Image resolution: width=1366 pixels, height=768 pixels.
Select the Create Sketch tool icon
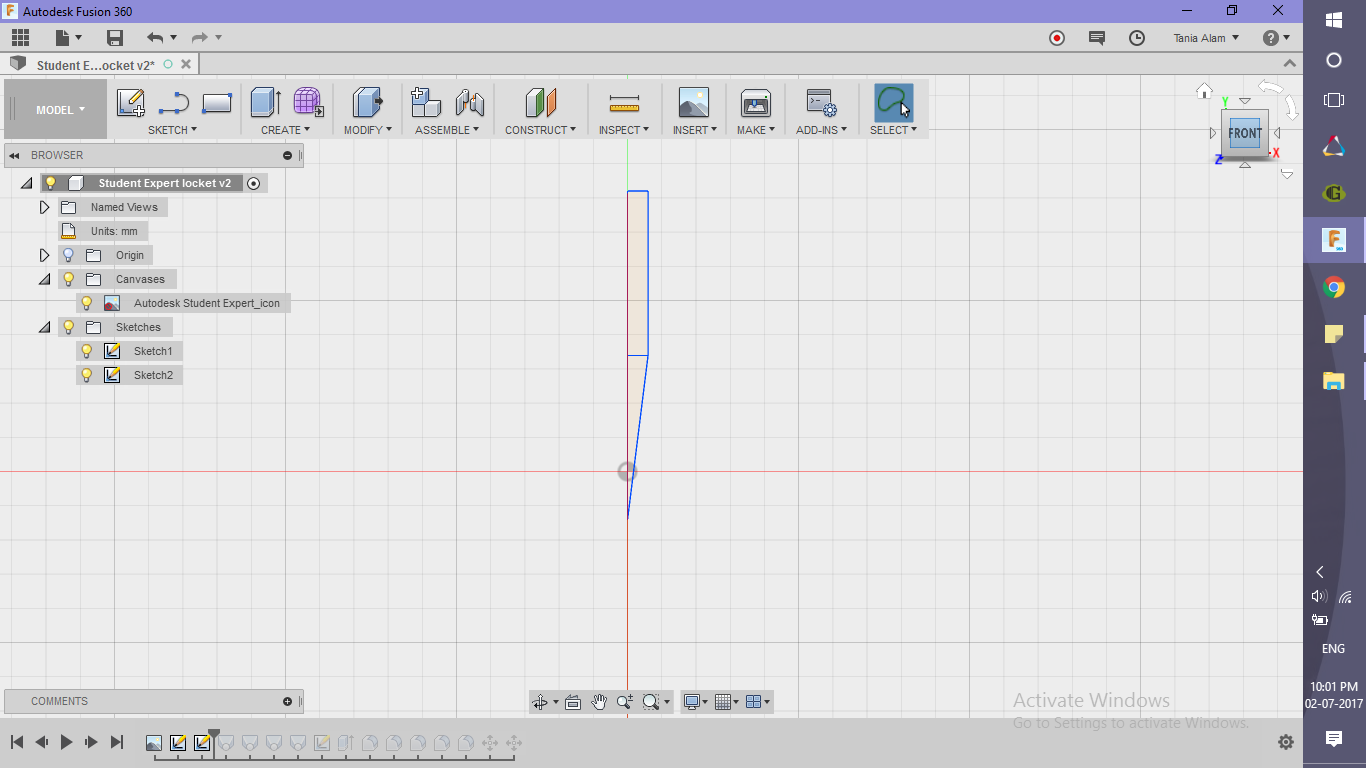[x=131, y=103]
